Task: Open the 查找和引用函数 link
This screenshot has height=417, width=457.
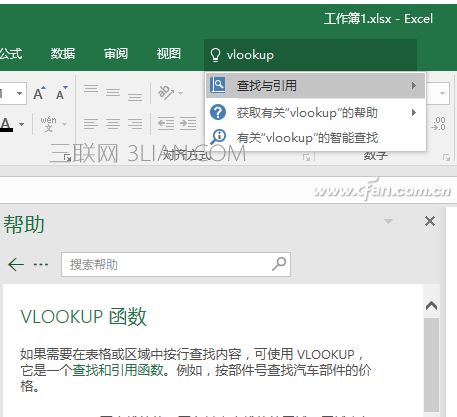Action: click(x=118, y=370)
